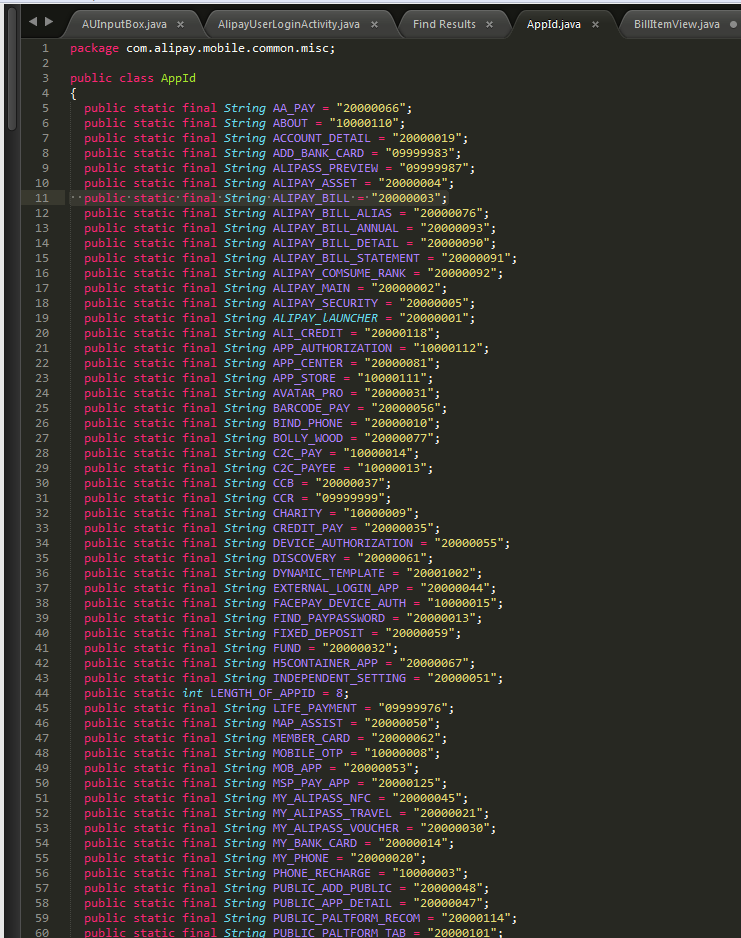Click the DEVICE_AUTHORIZATION constant
The image size is (741, 938).
point(343,543)
